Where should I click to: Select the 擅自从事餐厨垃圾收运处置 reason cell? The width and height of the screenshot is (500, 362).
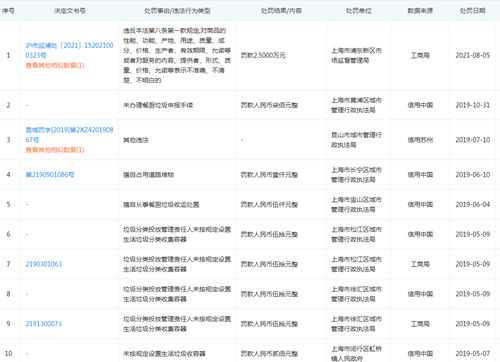coord(161,204)
